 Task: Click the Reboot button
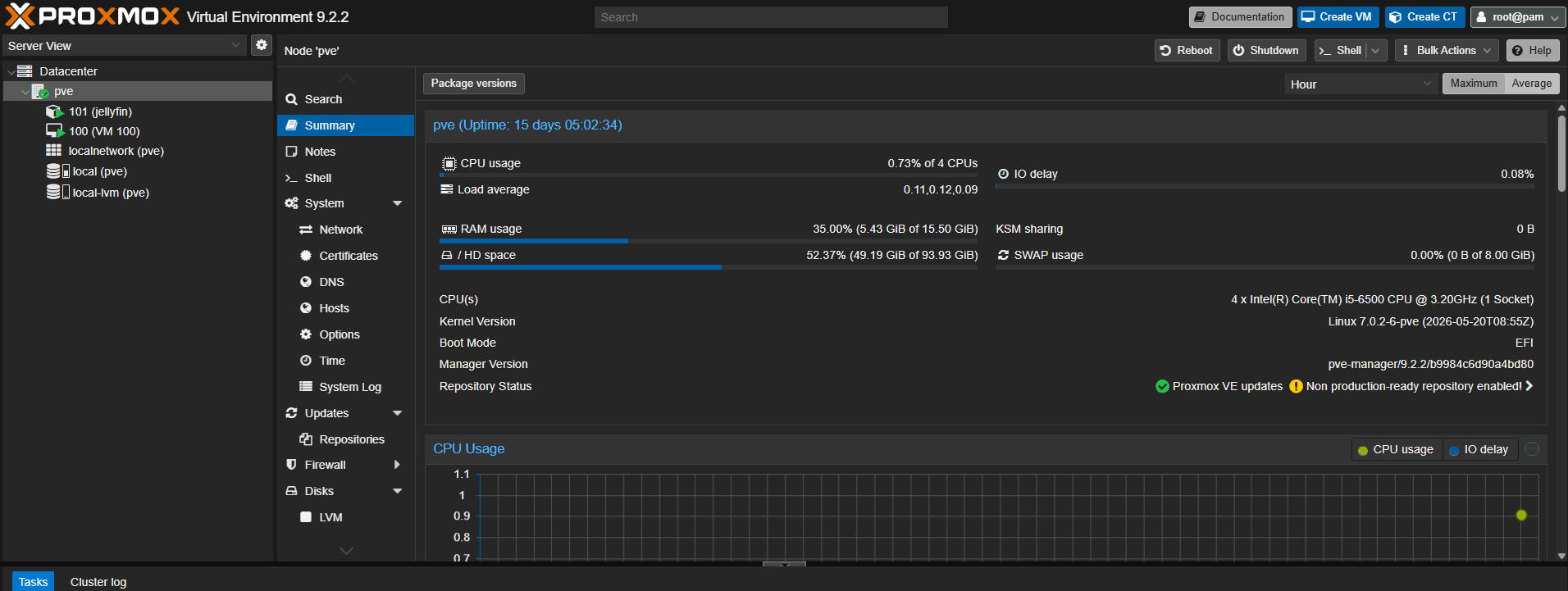[x=1187, y=51]
